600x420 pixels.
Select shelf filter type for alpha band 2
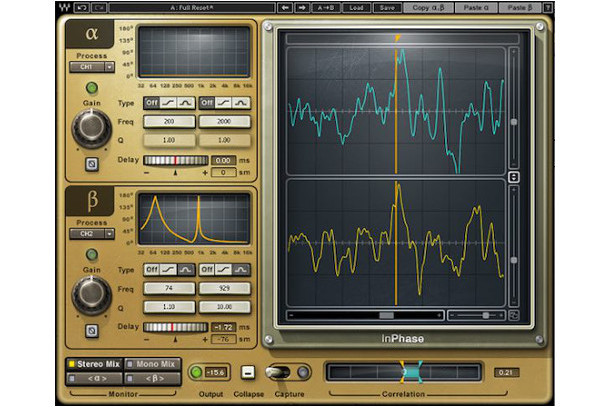[223, 103]
